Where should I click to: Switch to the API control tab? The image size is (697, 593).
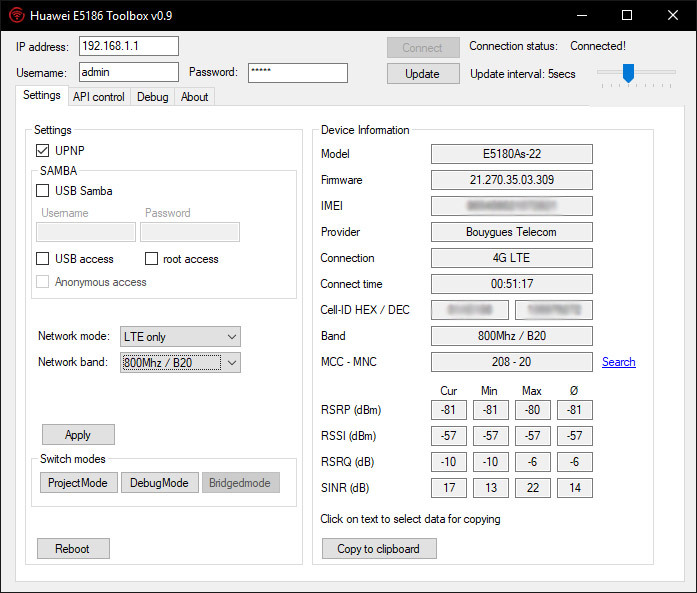click(x=99, y=97)
